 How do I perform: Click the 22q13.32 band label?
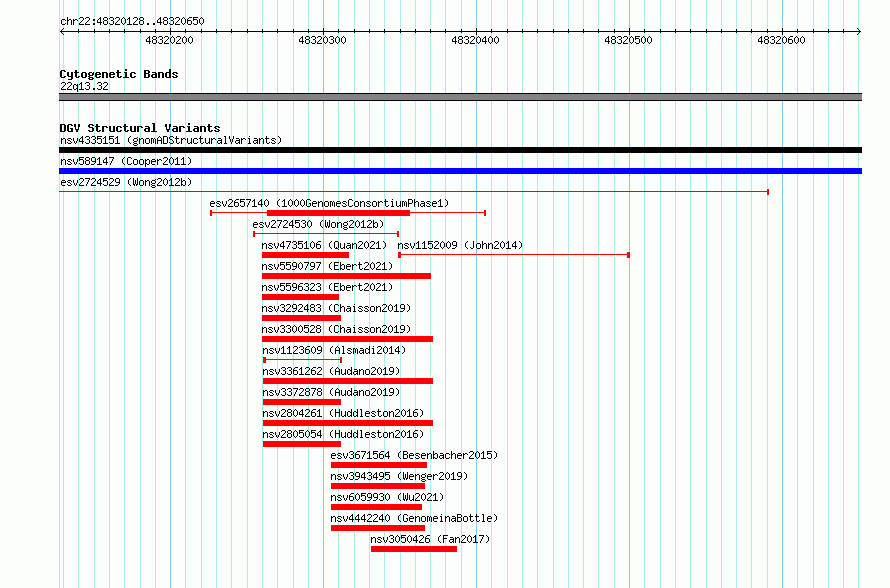tap(84, 86)
